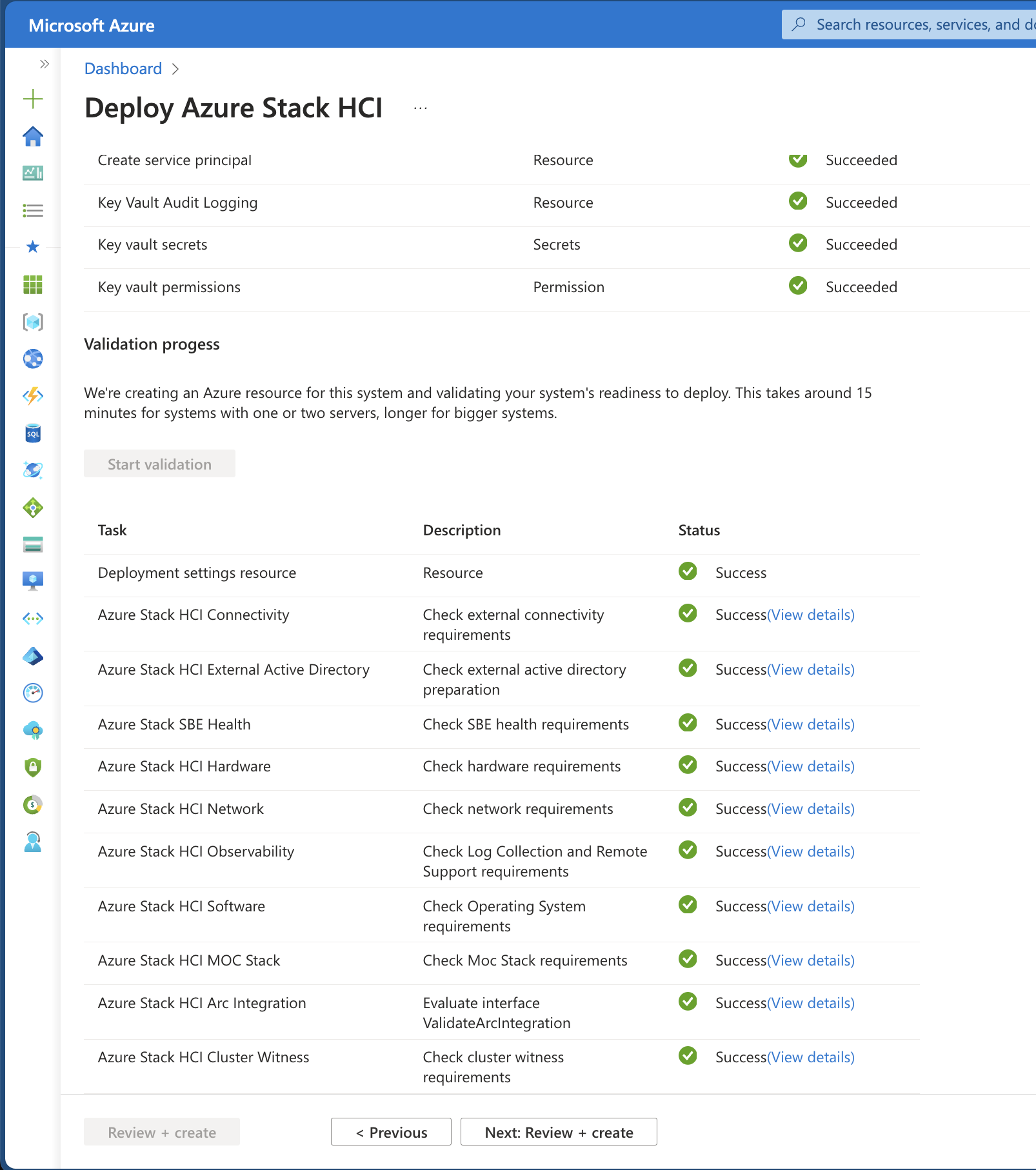Click the disabled Start validation button
The width and height of the screenshot is (1036, 1170).
click(x=159, y=464)
